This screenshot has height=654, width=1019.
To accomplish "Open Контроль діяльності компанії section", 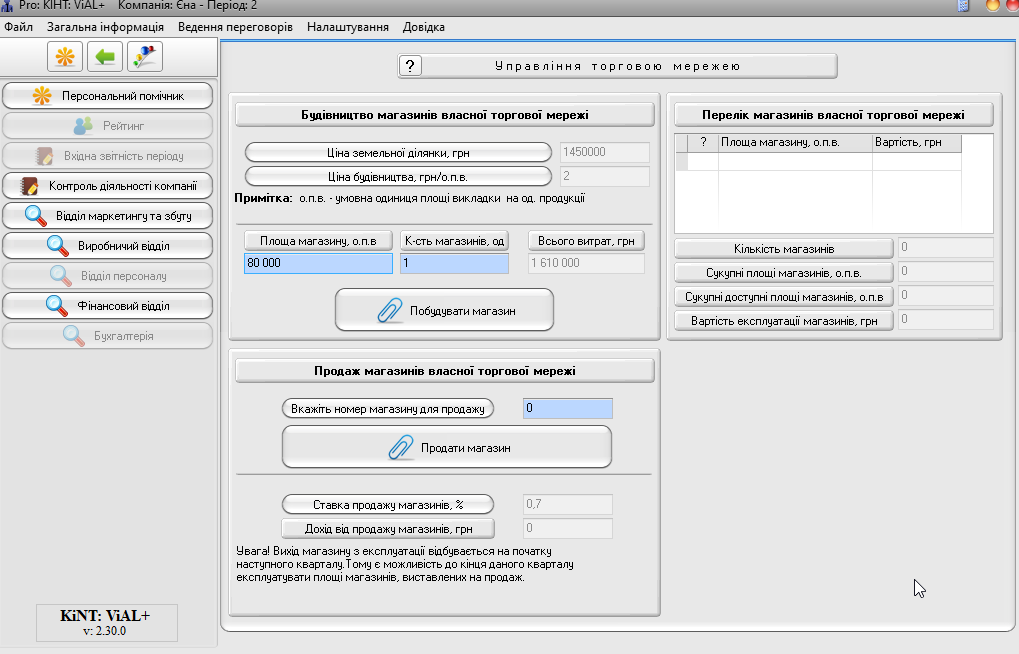I will (108, 186).
